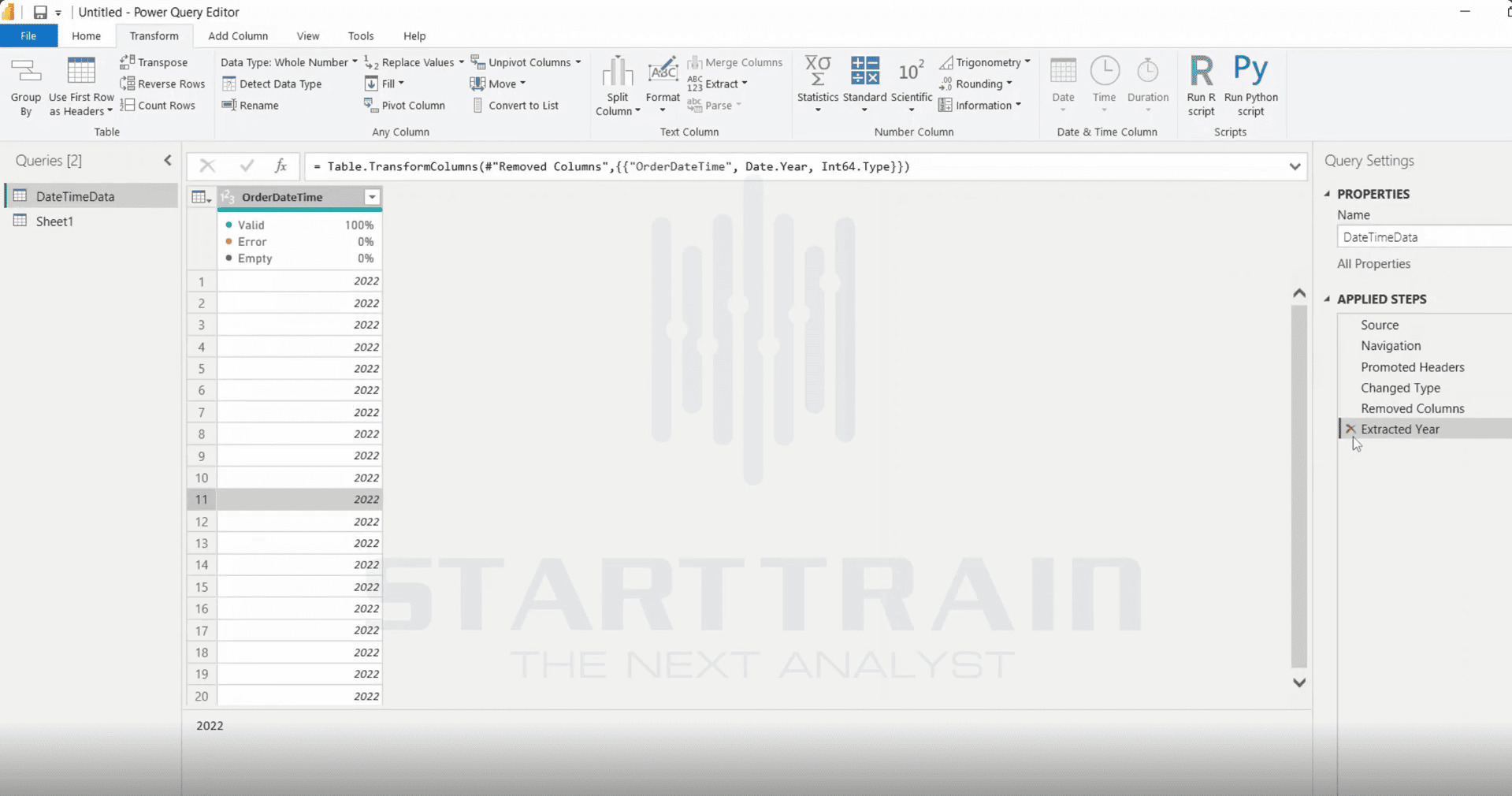Screen dimensions: 1512x796
Task: Open the Data Type Whole Number dropdown
Action: click(288, 61)
